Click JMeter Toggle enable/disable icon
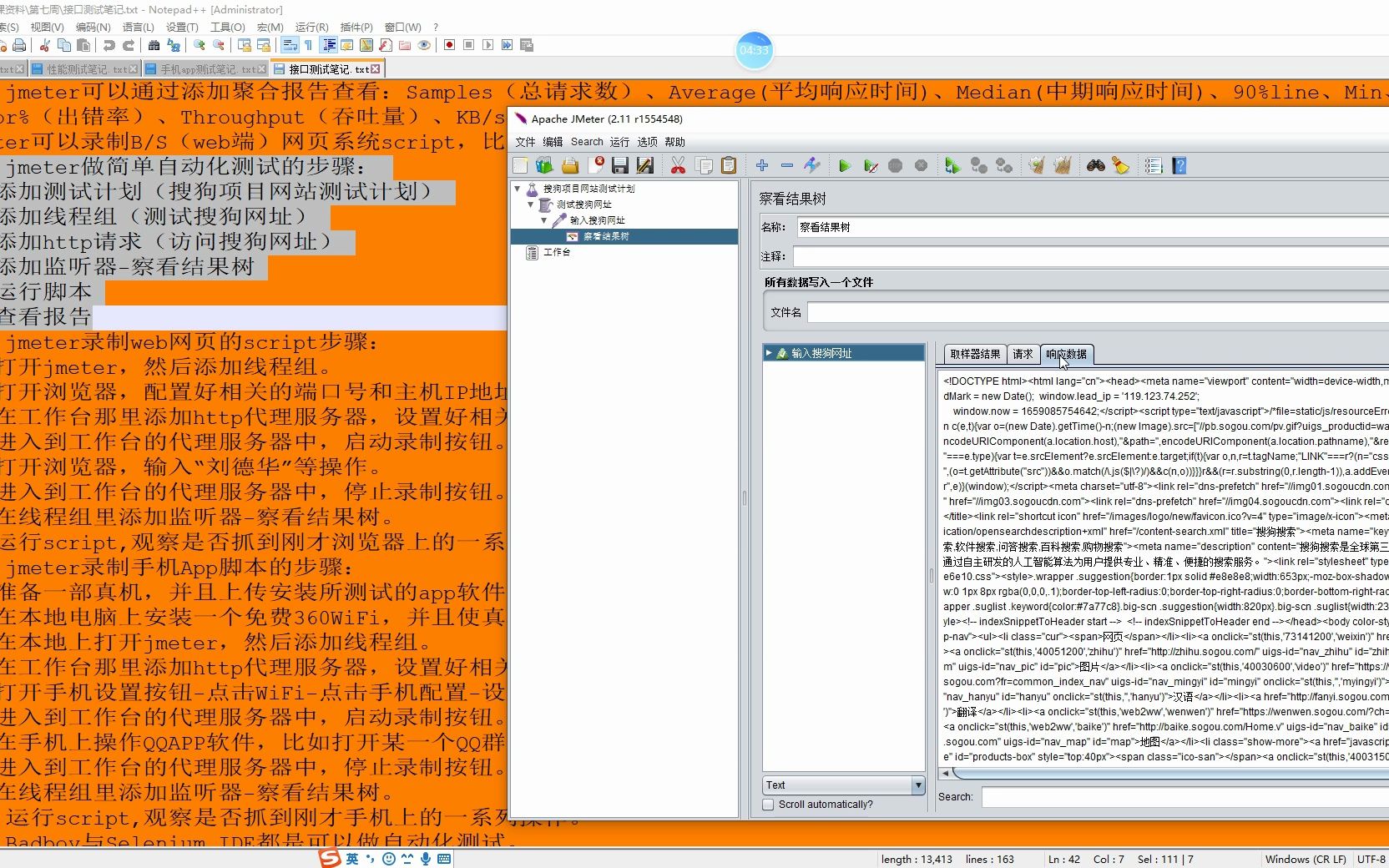The height and width of the screenshot is (868, 1389). click(811, 166)
